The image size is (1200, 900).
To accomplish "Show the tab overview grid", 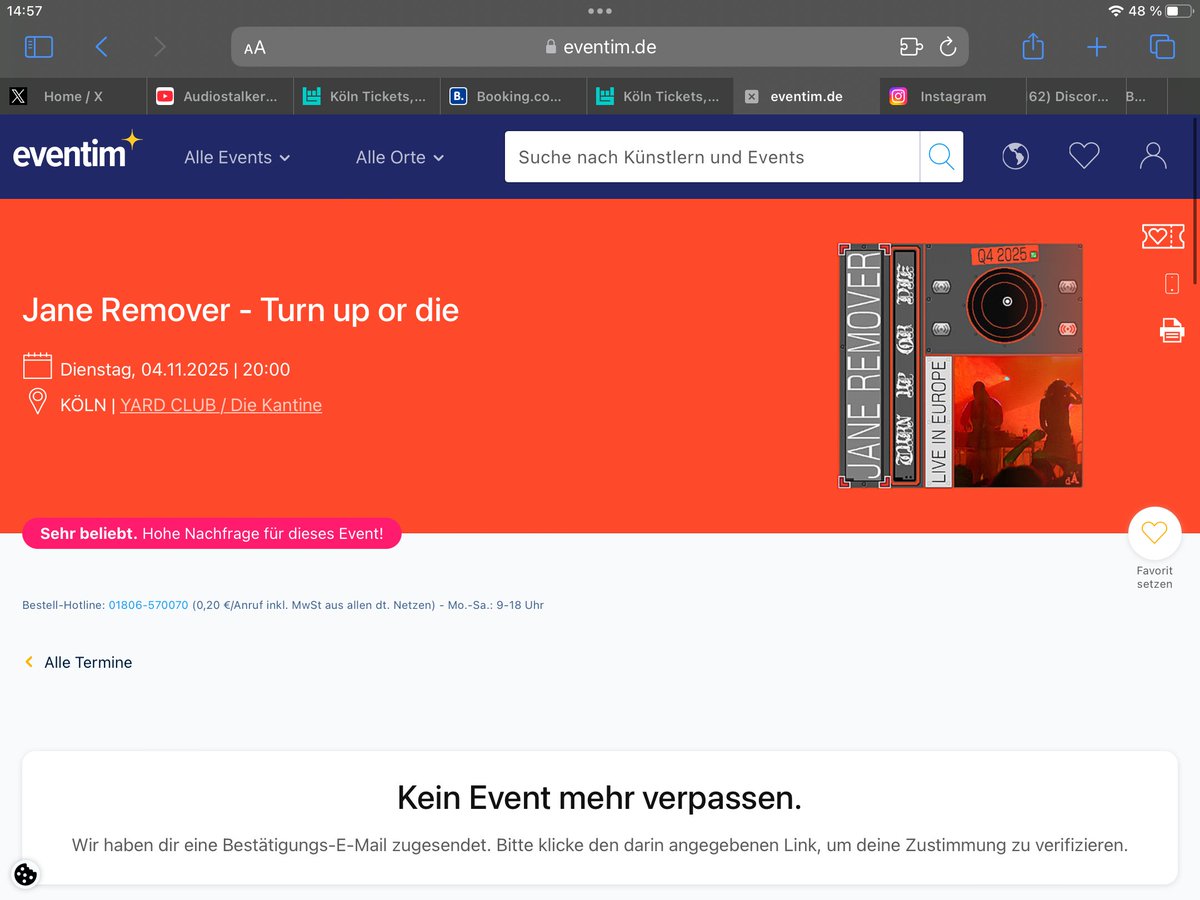I will (x=1161, y=47).
